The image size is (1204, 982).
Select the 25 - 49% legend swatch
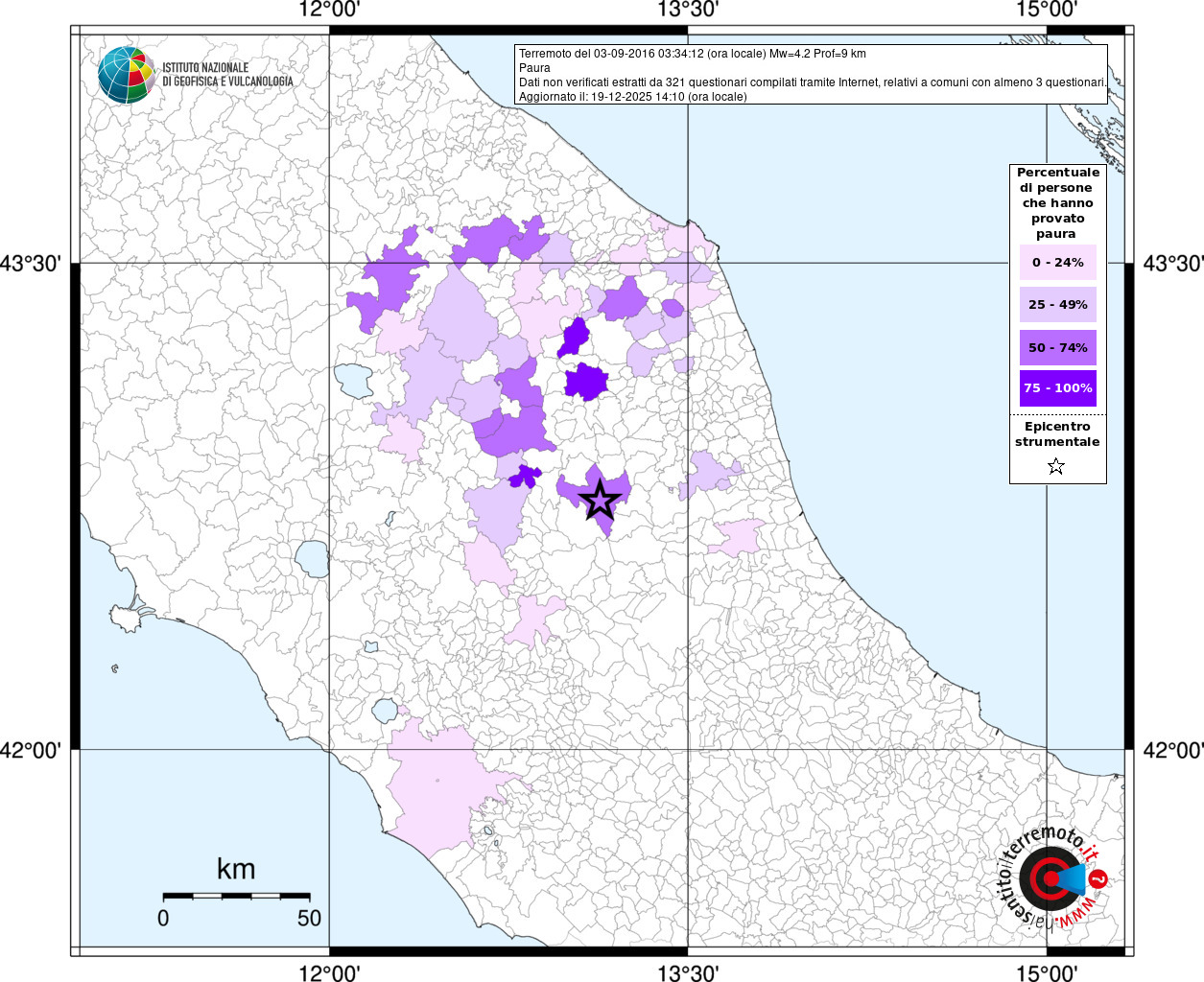tap(1057, 305)
